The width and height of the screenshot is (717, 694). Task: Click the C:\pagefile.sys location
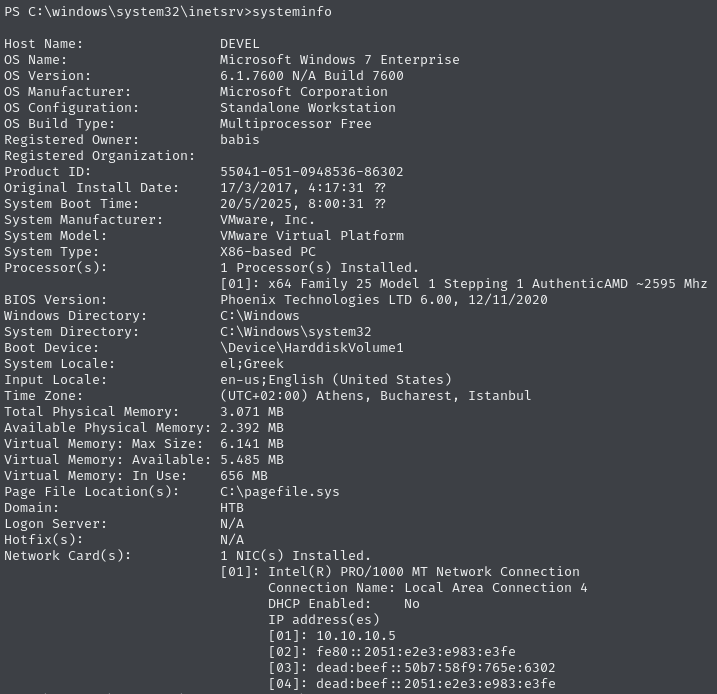coord(280,492)
